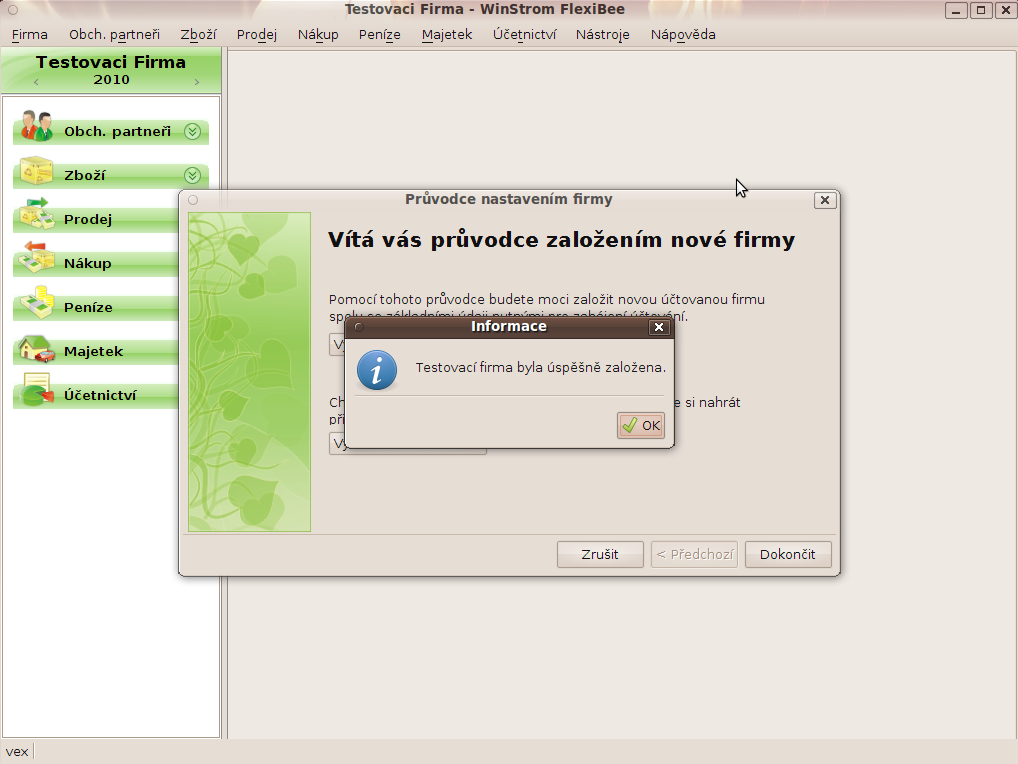Click the Nákup purchase icon in sidebar
The image size is (1018, 764).
(36, 258)
